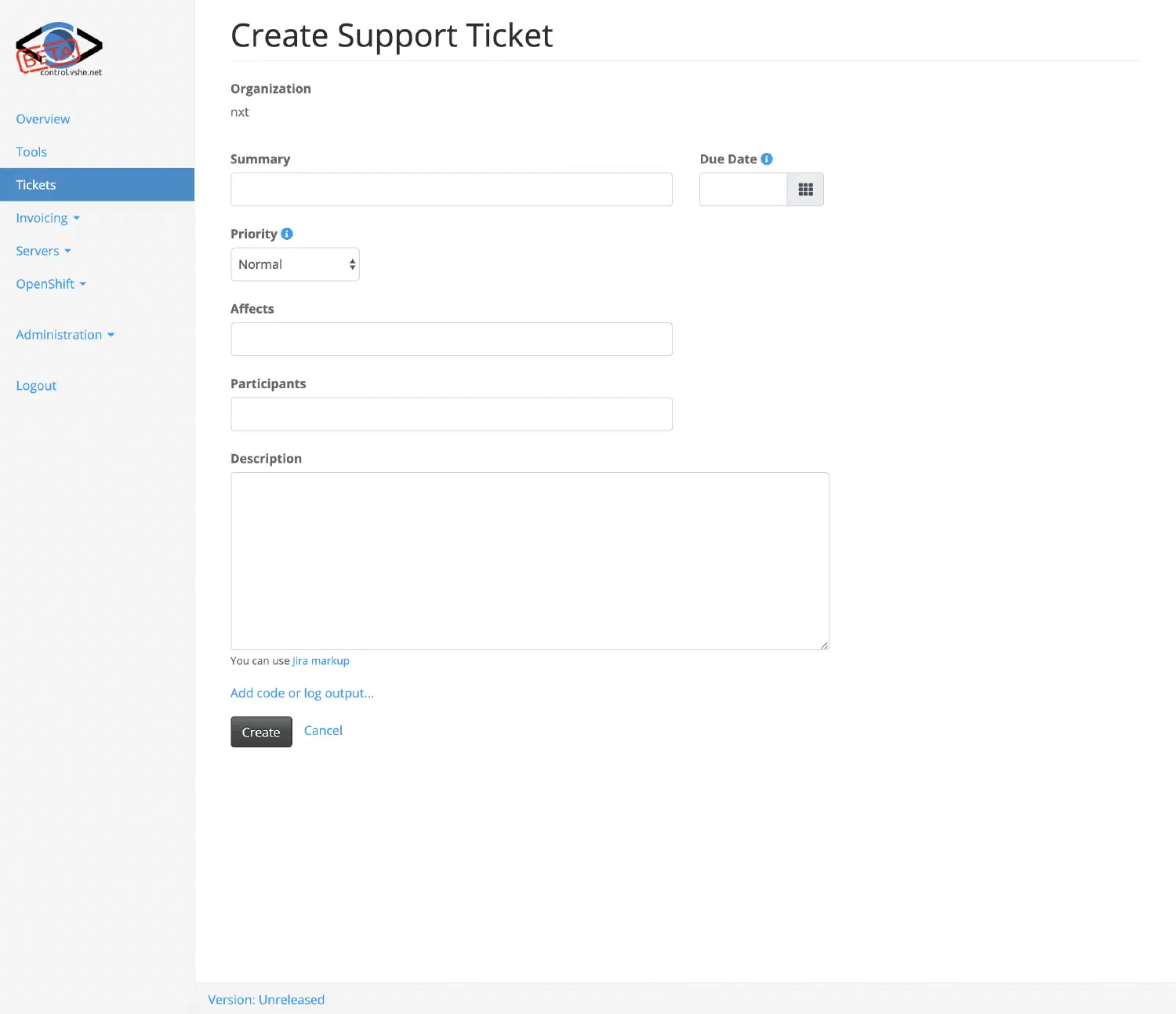Image resolution: width=1176 pixels, height=1014 pixels.
Task: Click the Priority info icon
Action: [x=287, y=234]
